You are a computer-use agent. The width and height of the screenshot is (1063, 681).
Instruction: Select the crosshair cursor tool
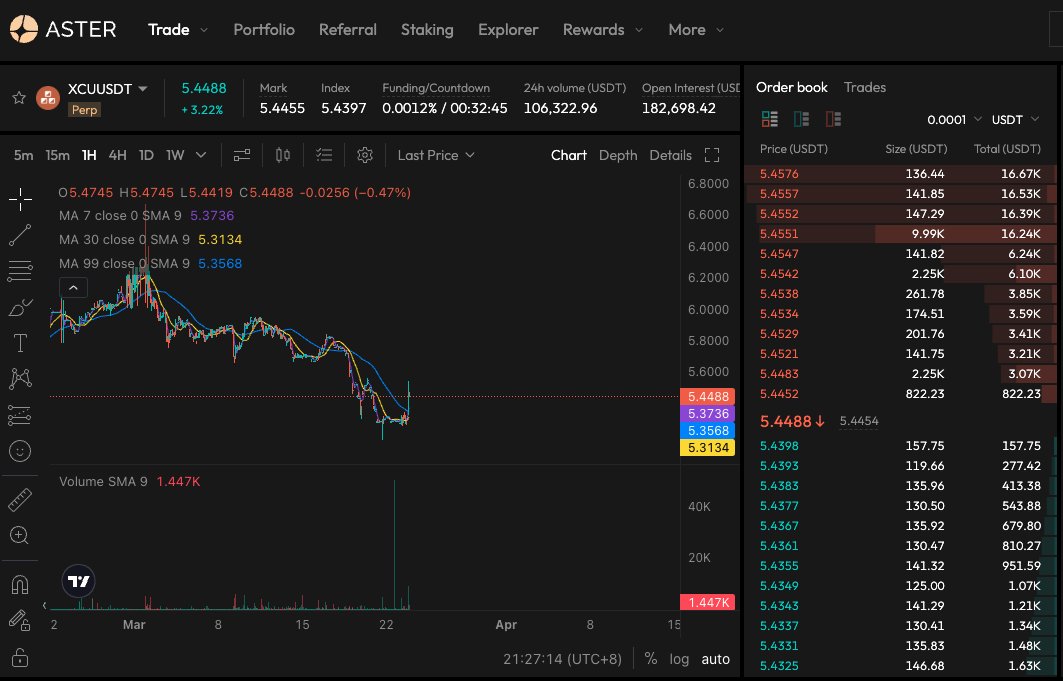point(20,200)
